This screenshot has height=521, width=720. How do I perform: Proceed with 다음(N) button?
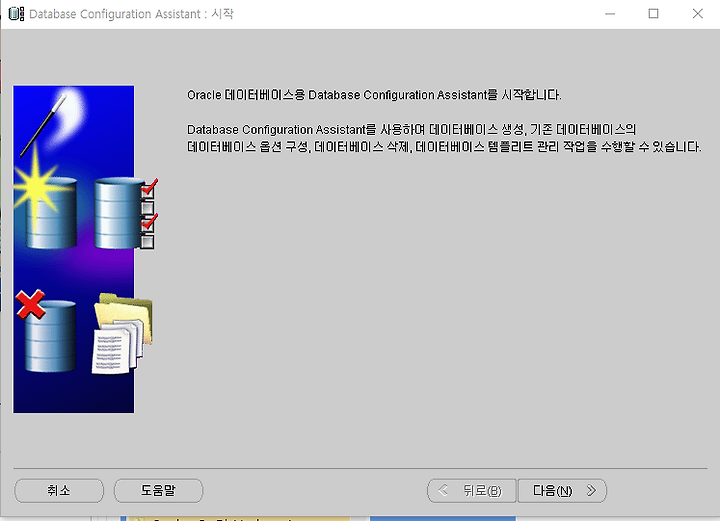coord(562,491)
